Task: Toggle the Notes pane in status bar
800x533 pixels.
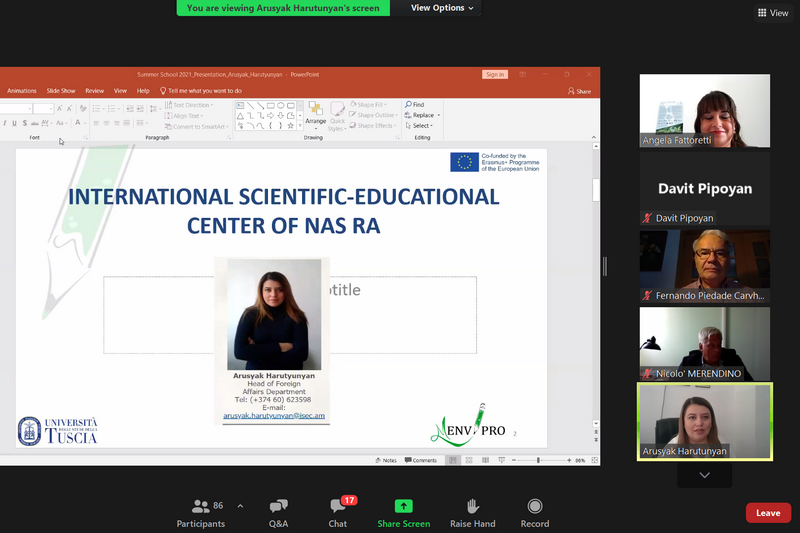Action: [386, 460]
